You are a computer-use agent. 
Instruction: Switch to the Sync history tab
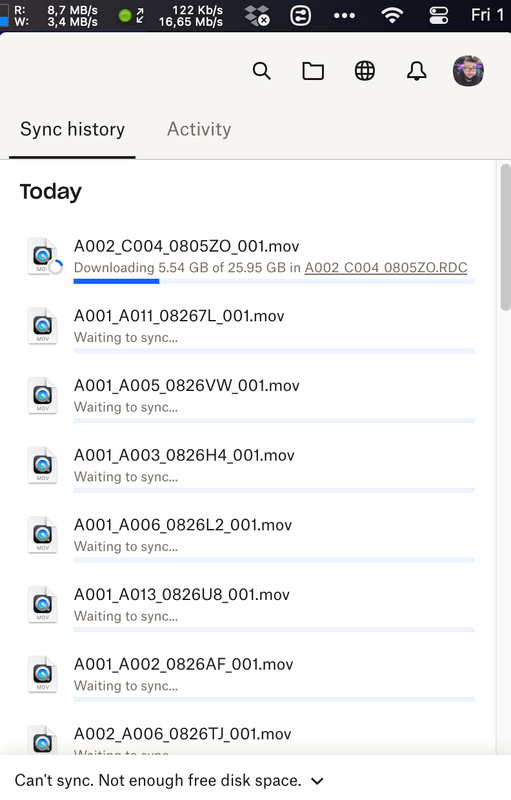pos(72,130)
